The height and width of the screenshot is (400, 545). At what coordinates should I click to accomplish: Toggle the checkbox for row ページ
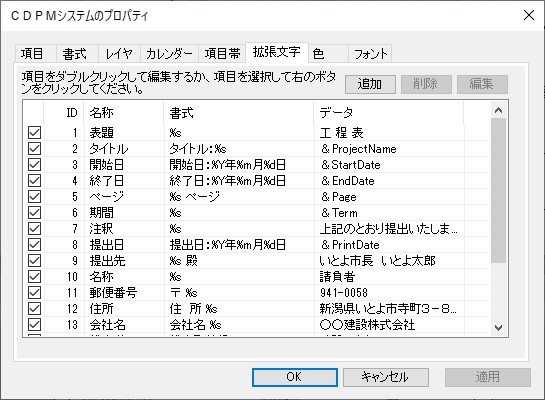pyautogui.click(x=34, y=196)
